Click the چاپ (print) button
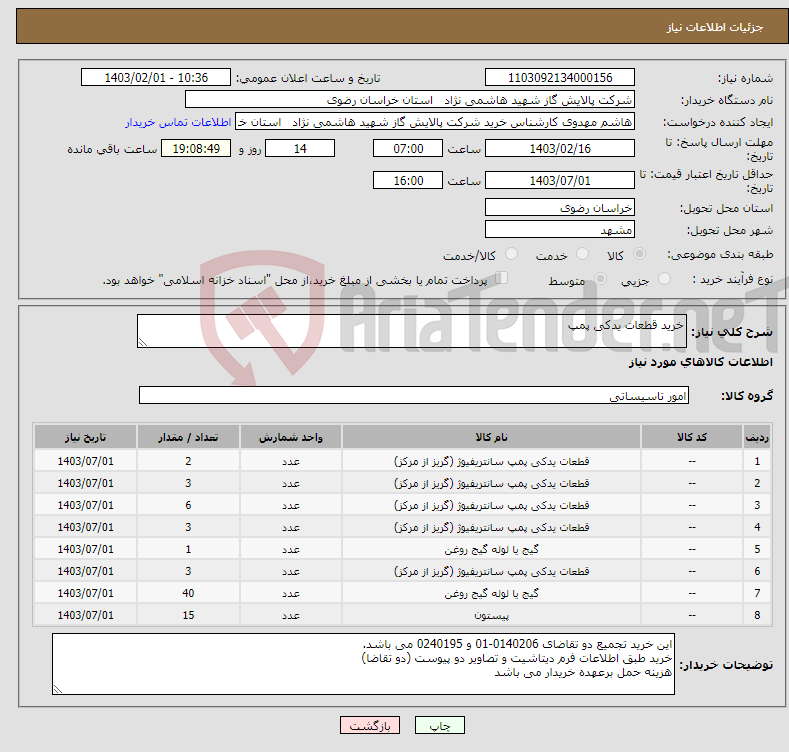This screenshot has height=752, width=789. tap(439, 725)
